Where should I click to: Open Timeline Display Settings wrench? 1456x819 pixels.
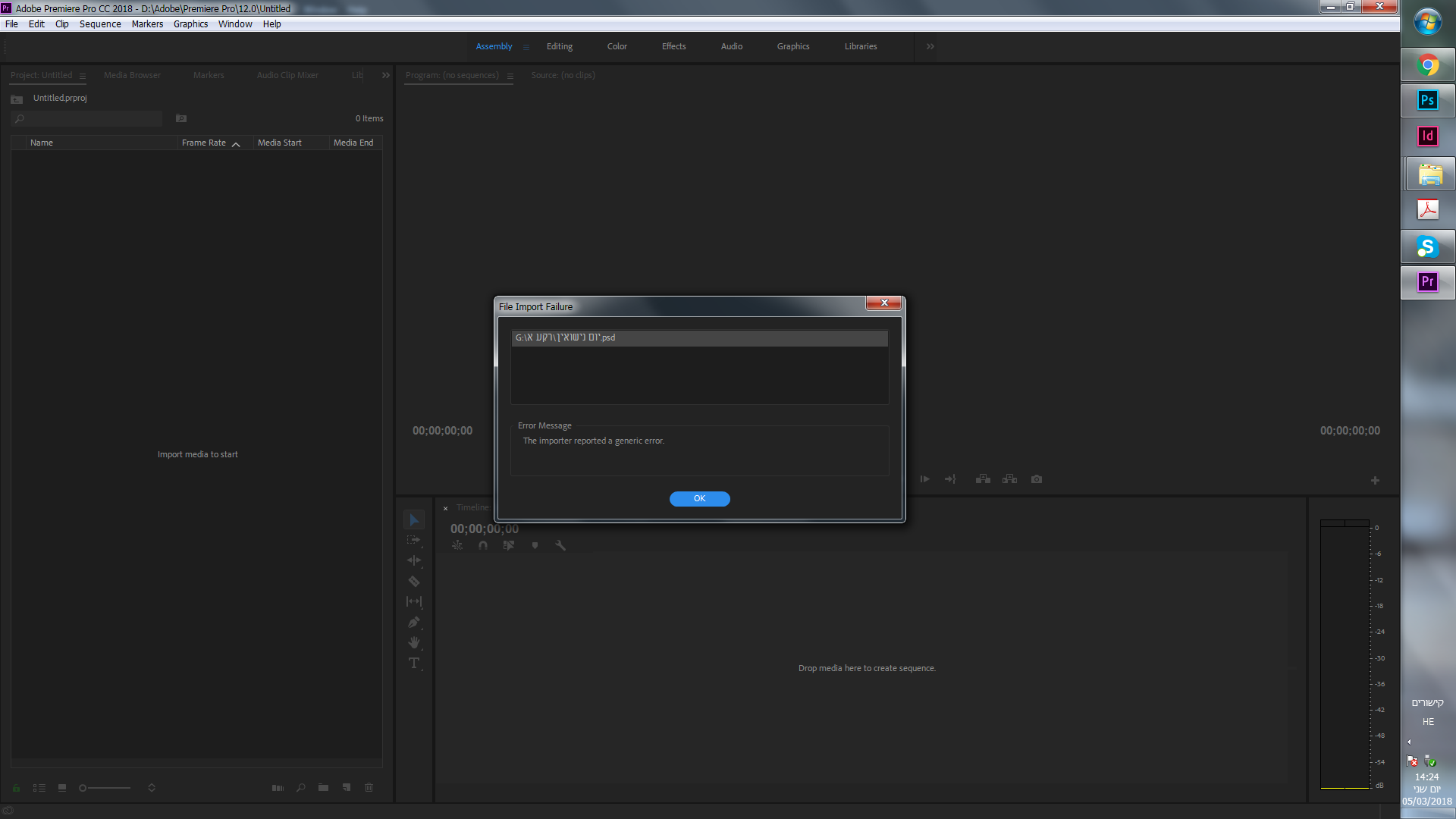[x=560, y=545]
